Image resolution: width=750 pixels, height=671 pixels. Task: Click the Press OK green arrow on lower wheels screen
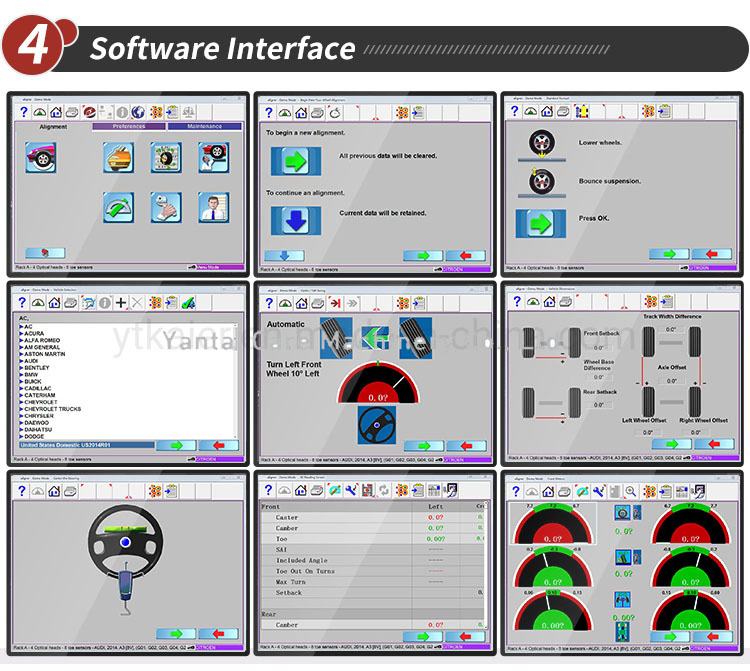[540, 223]
